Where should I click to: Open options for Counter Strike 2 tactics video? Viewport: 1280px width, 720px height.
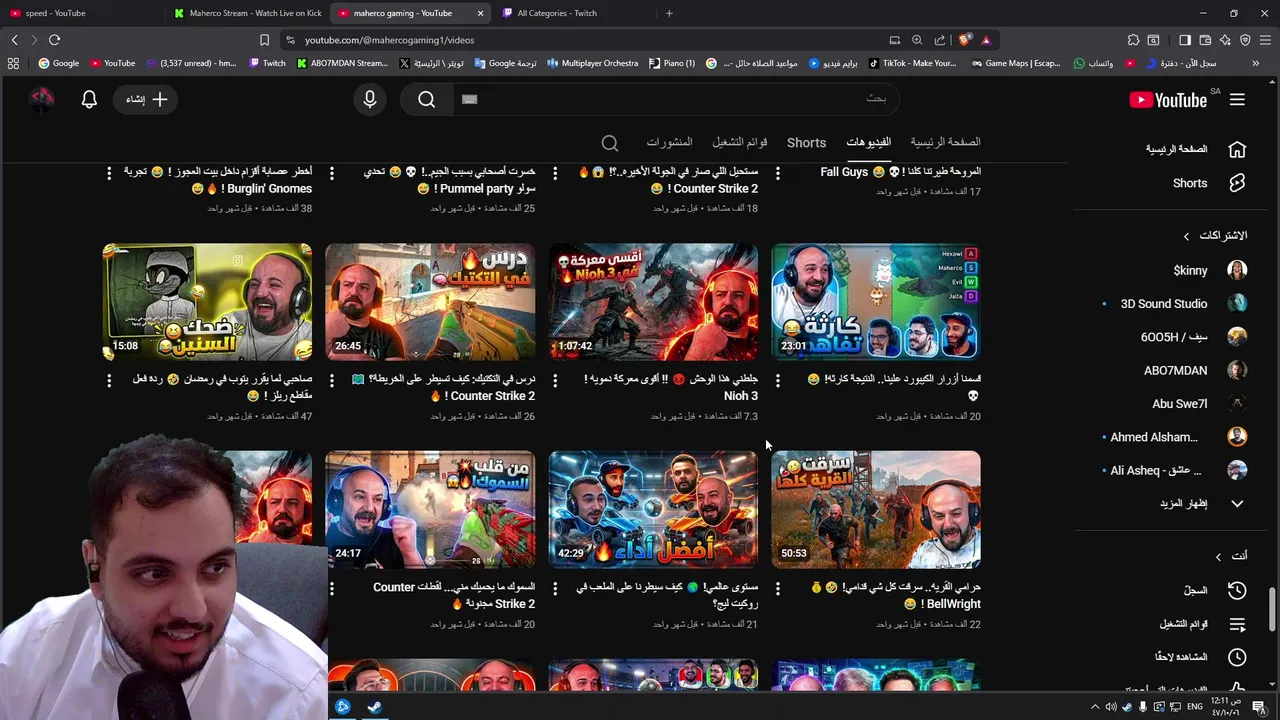332,380
